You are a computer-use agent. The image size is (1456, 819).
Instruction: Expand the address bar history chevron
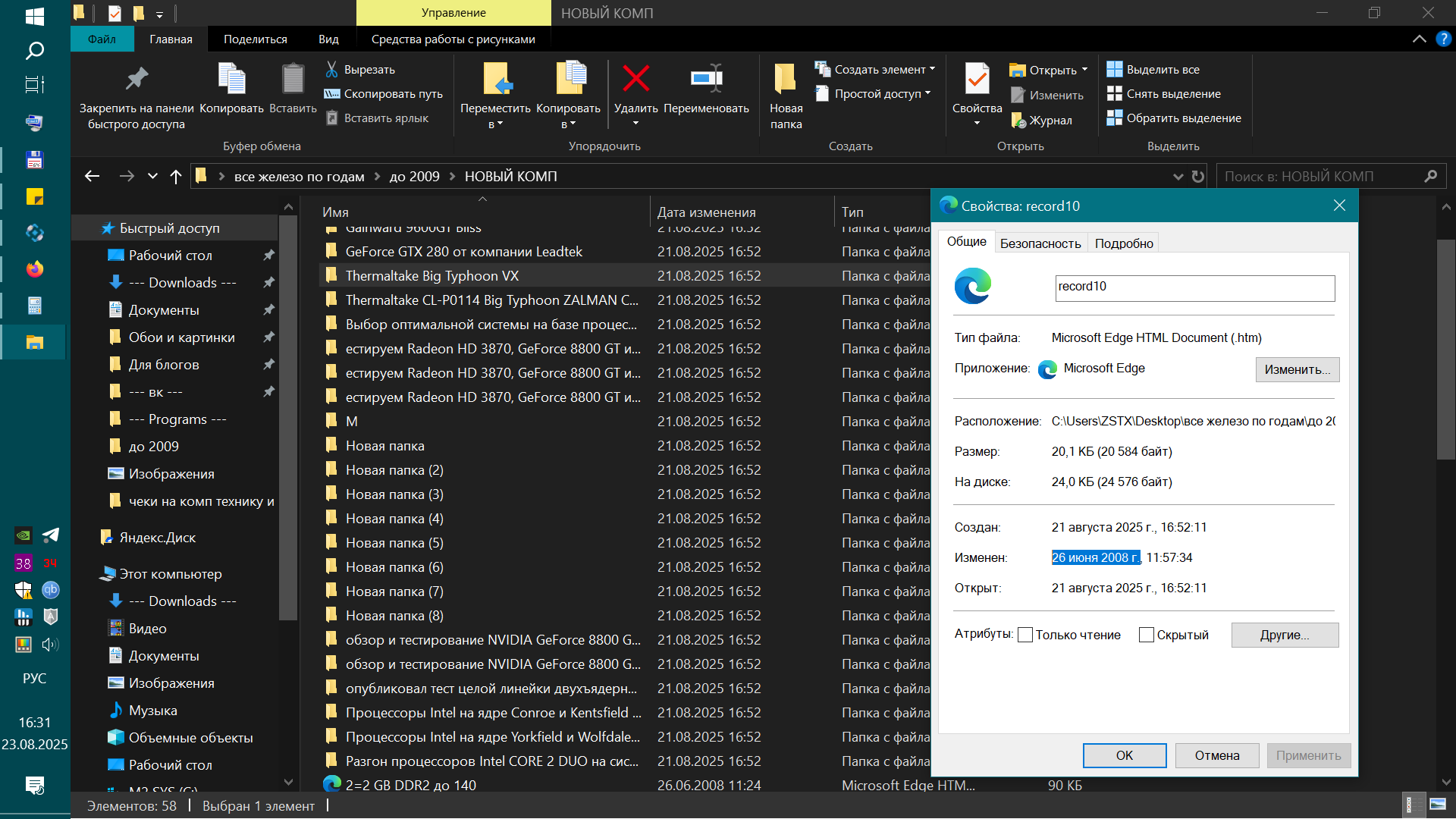tap(1178, 177)
